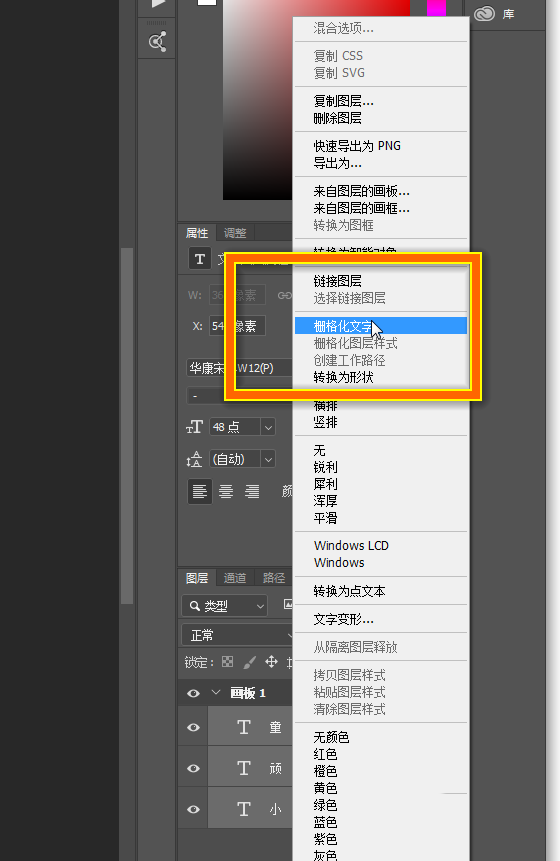
Task: Align text left in Properties panel
Action: coord(200,491)
